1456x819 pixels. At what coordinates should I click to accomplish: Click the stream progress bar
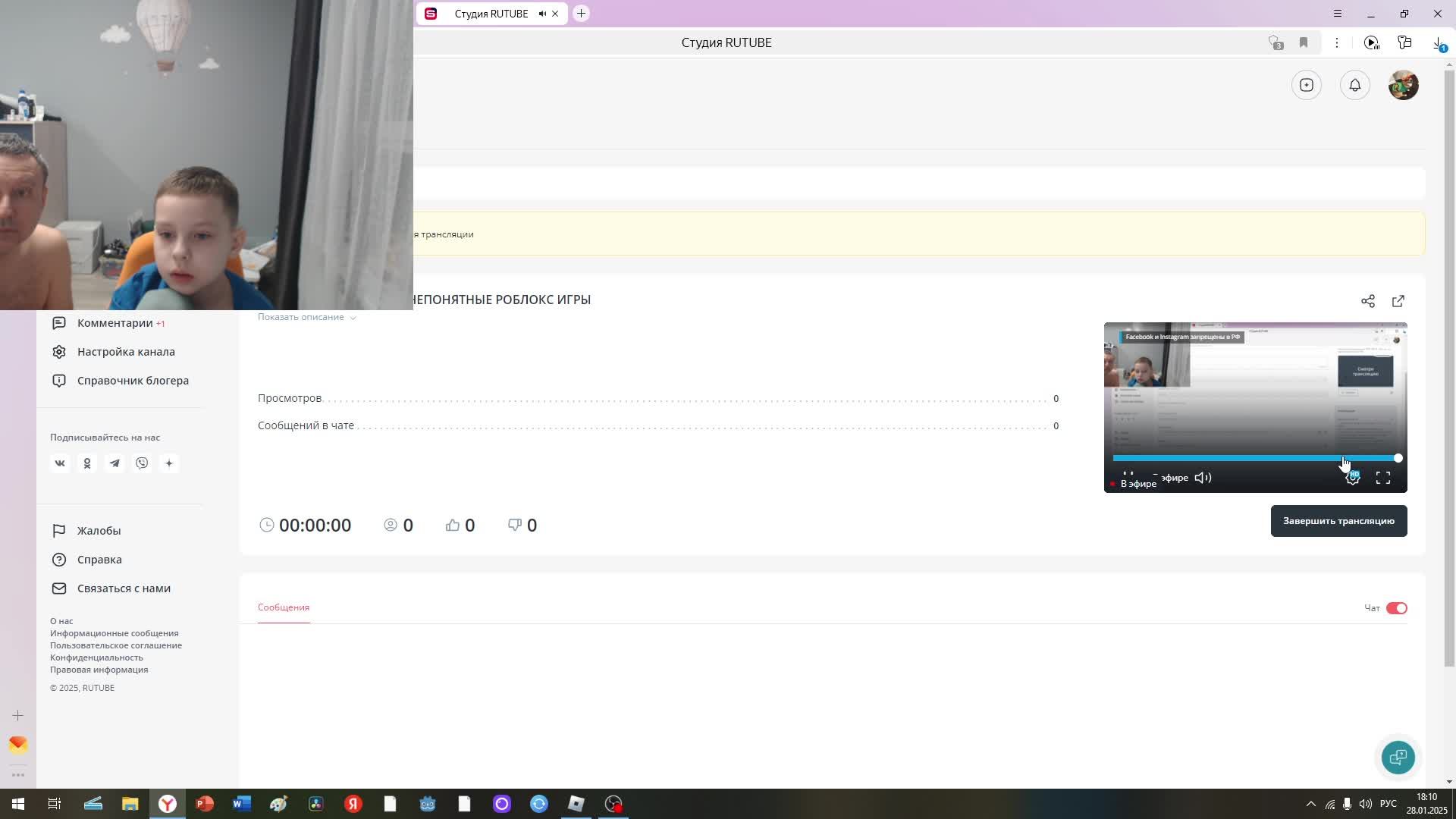click(x=1255, y=458)
